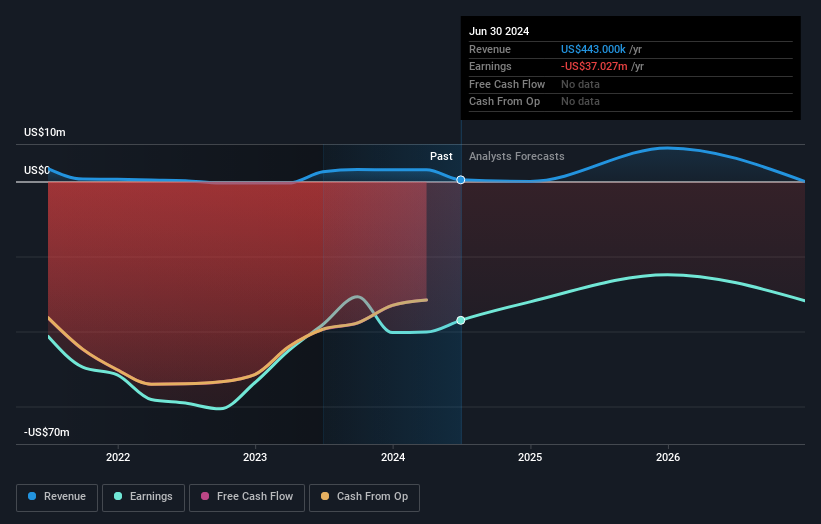Image resolution: width=821 pixels, height=524 pixels.
Task: Click the 'Past' label
Action: coord(441,156)
